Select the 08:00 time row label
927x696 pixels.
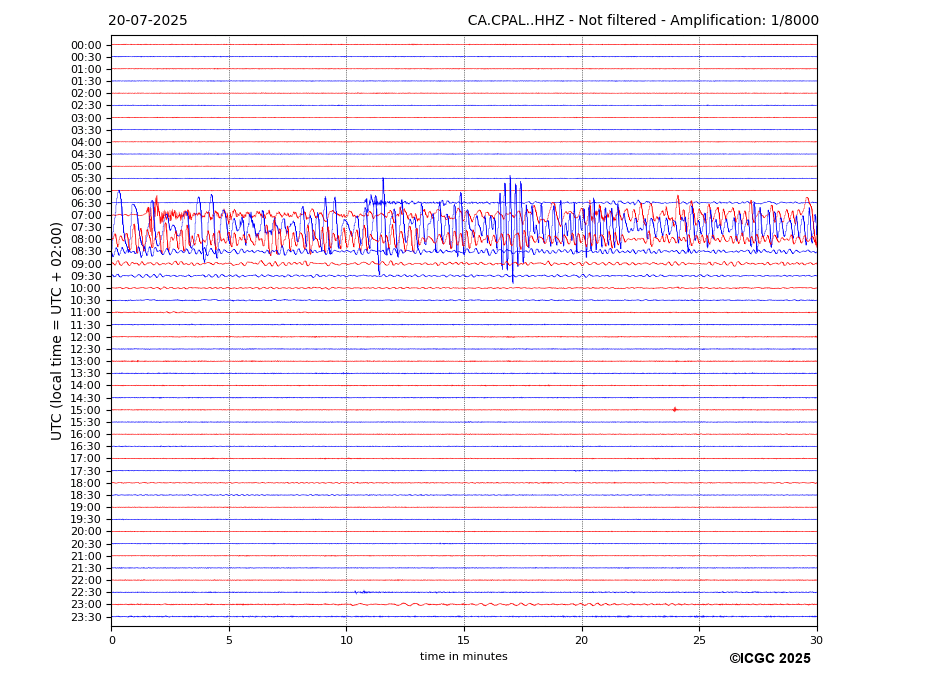coord(86,239)
